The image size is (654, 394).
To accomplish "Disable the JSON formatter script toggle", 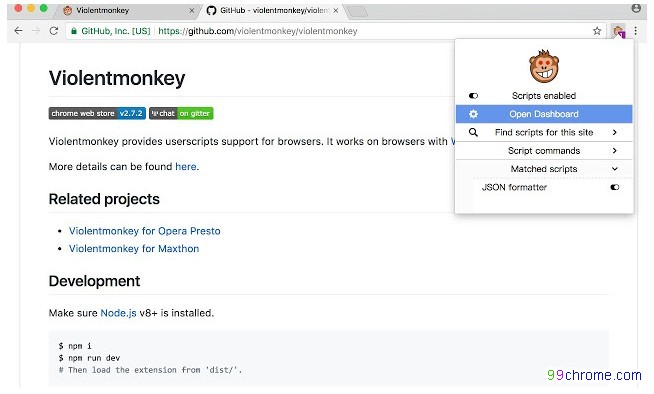I will click(614, 187).
